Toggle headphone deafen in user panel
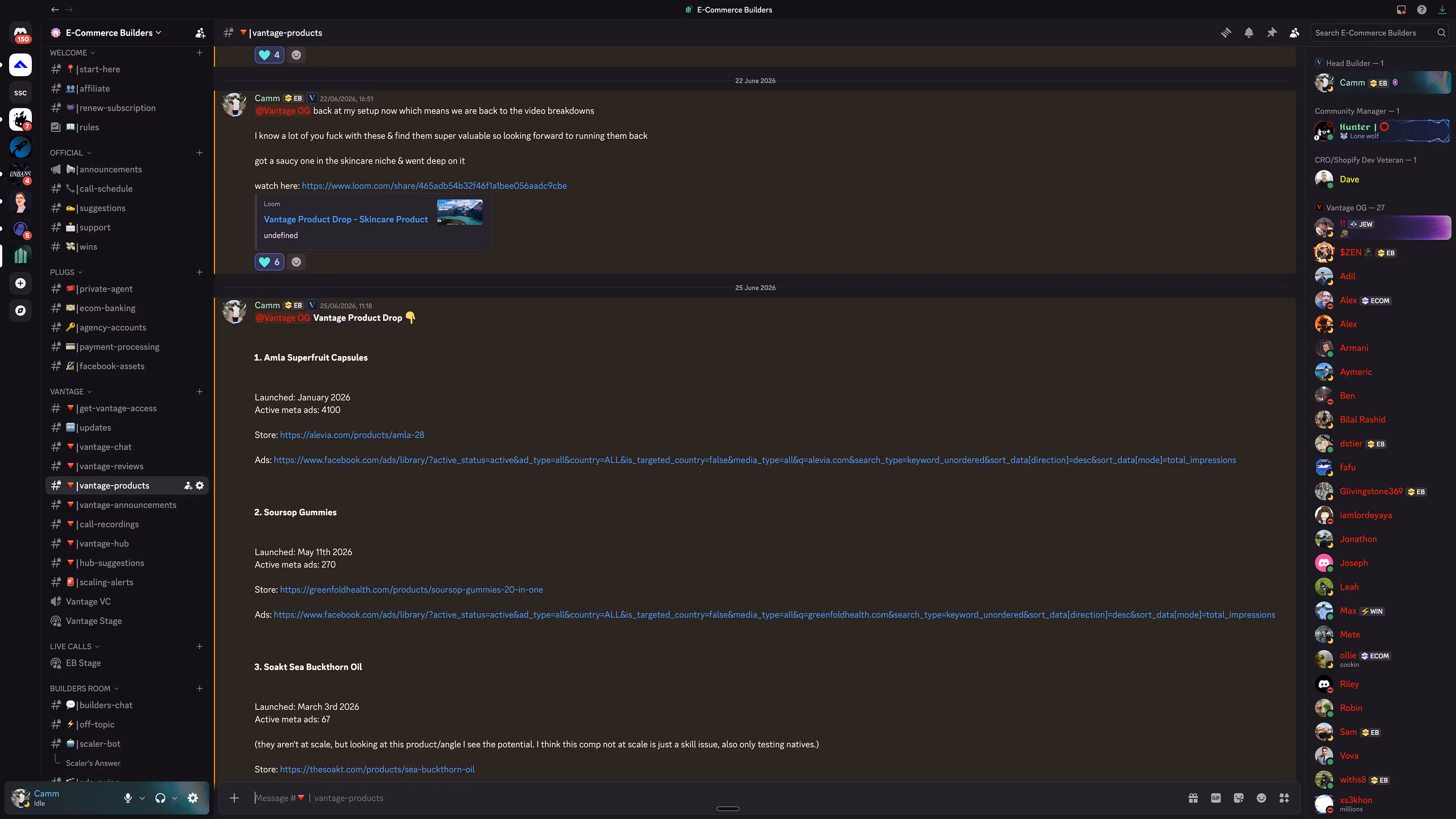The height and width of the screenshot is (819, 1456). [160, 798]
